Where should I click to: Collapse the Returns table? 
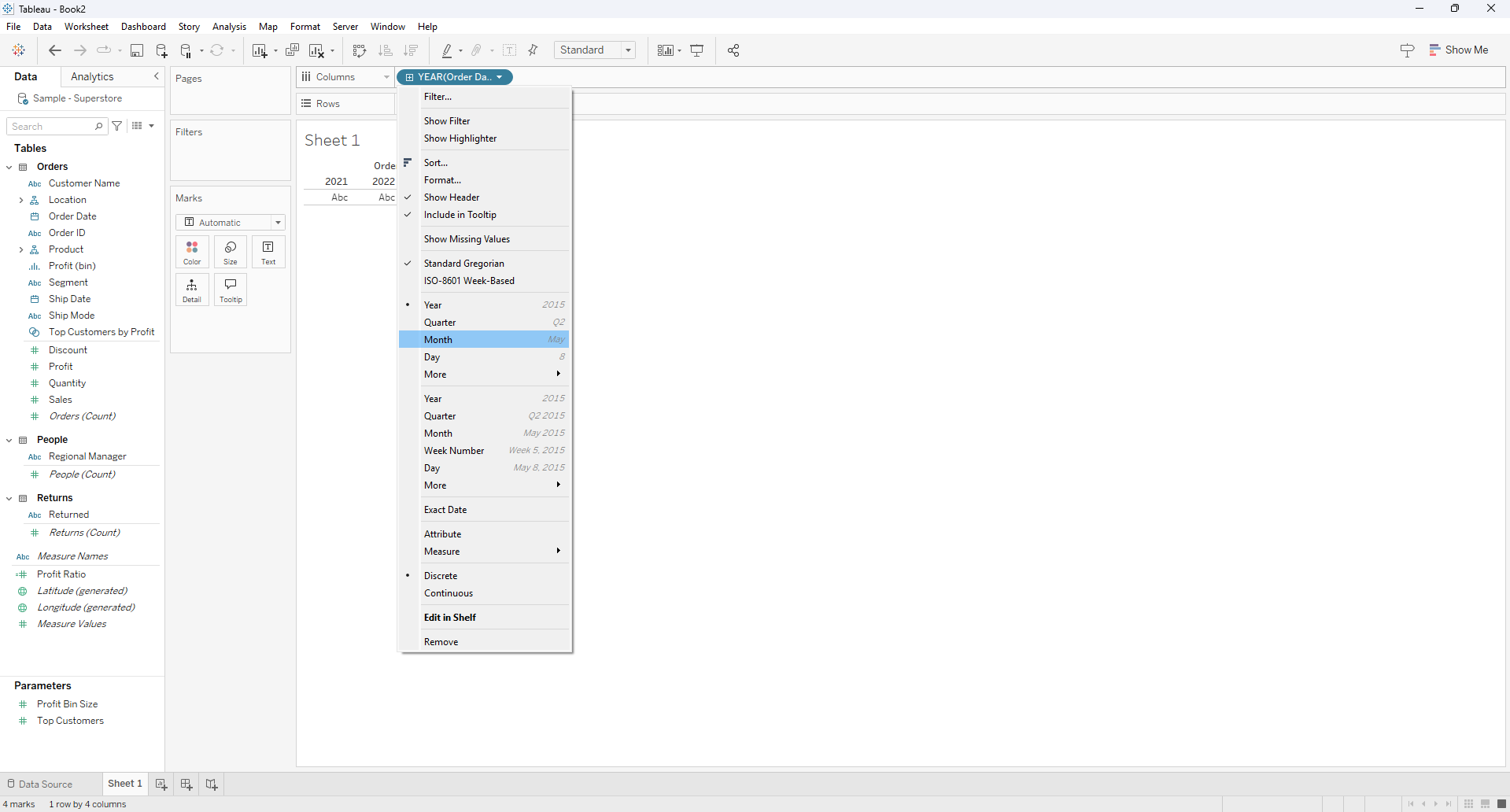(x=9, y=498)
